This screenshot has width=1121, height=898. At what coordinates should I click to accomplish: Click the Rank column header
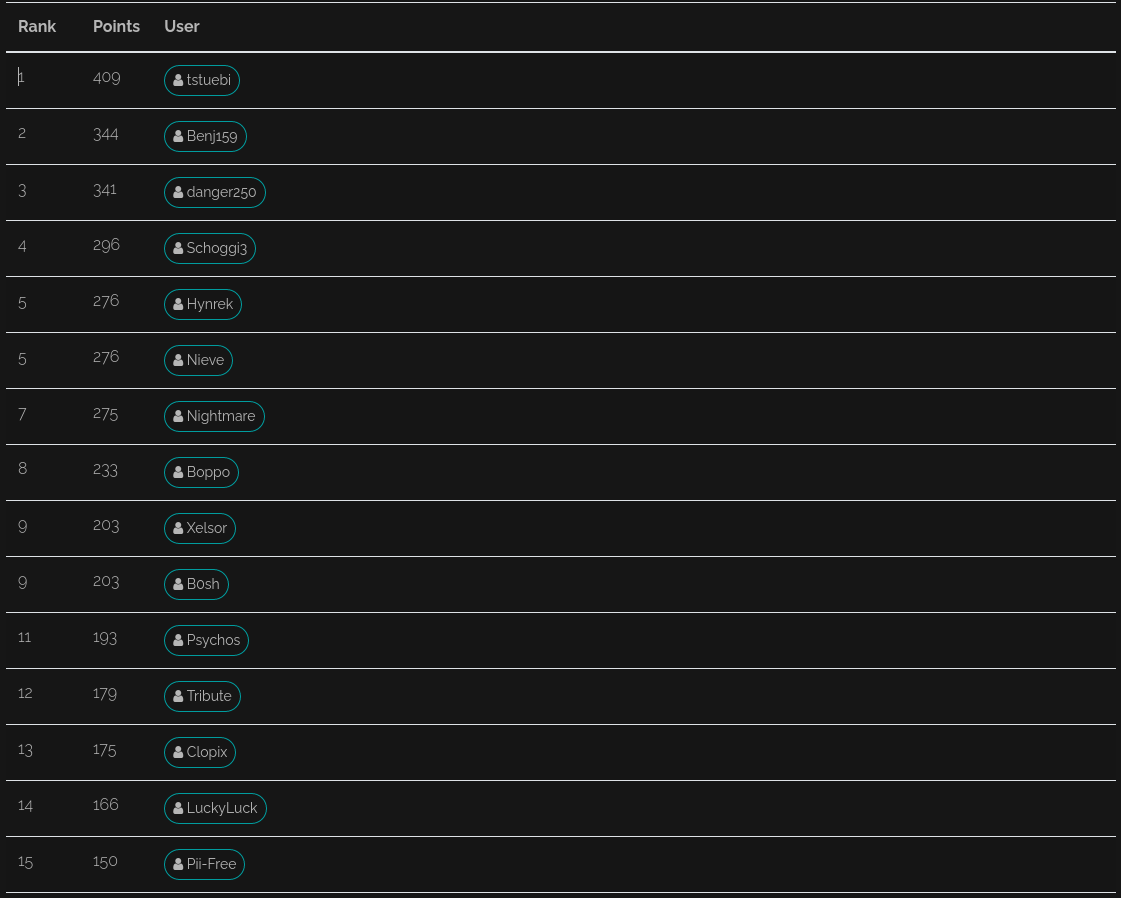click(37, 26)
